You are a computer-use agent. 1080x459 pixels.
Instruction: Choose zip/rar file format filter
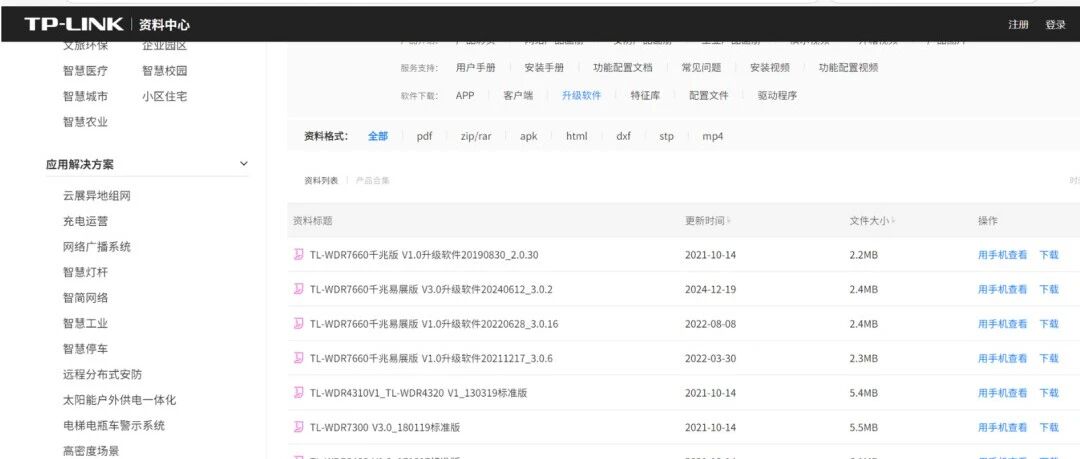(476, 136)
